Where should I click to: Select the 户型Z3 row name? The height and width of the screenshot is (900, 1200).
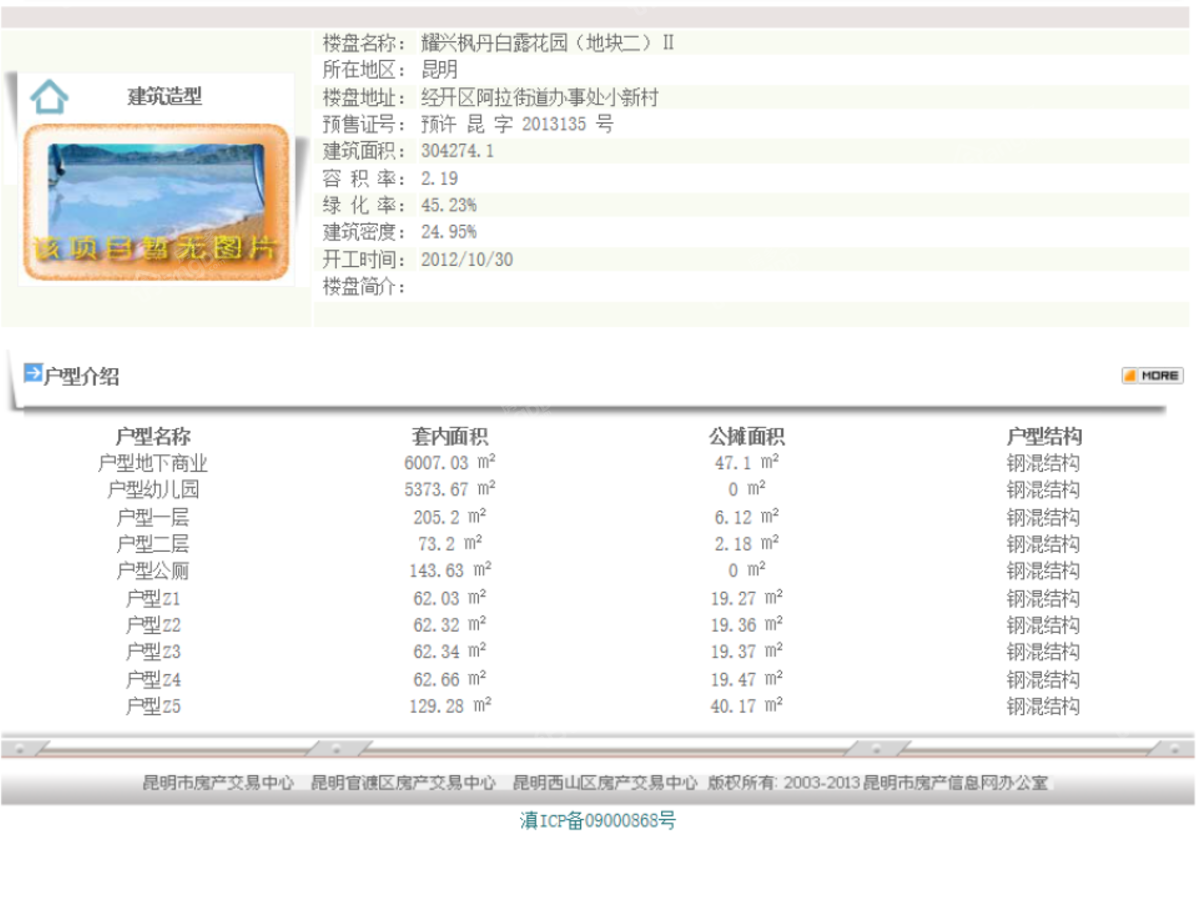click(x=153, y=653)
